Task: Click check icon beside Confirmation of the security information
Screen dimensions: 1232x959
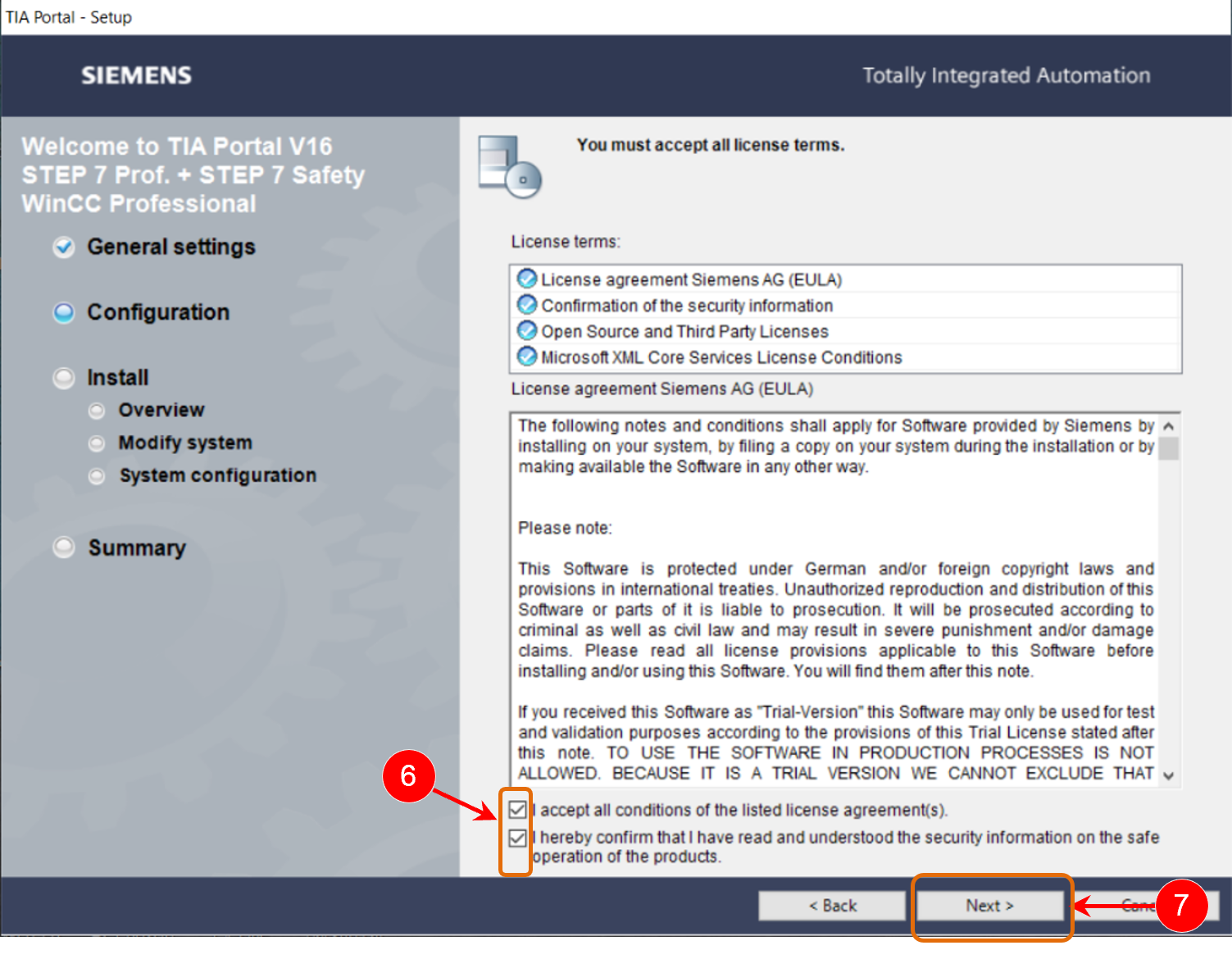Action: [x=527, y=305]
